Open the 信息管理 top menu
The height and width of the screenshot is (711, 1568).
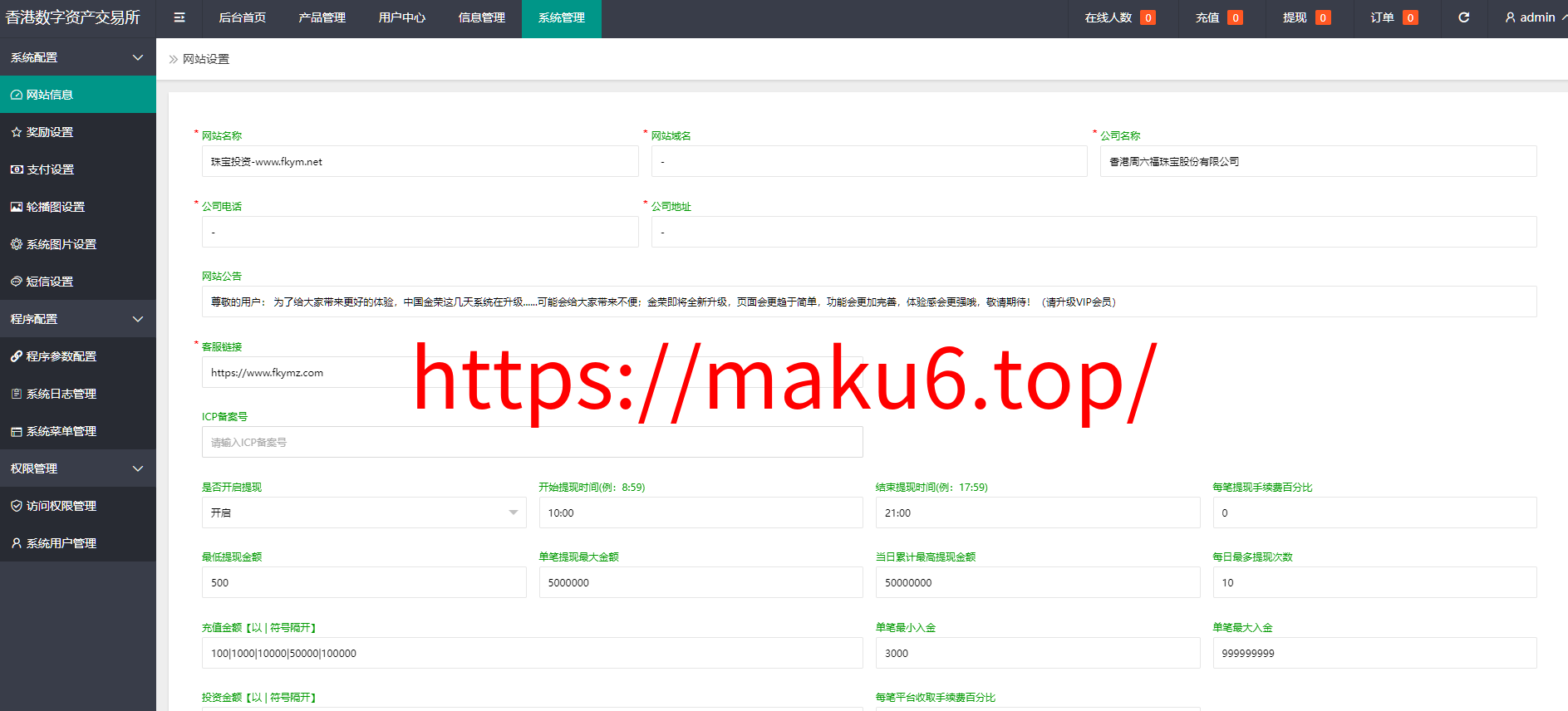click(482, 17)
